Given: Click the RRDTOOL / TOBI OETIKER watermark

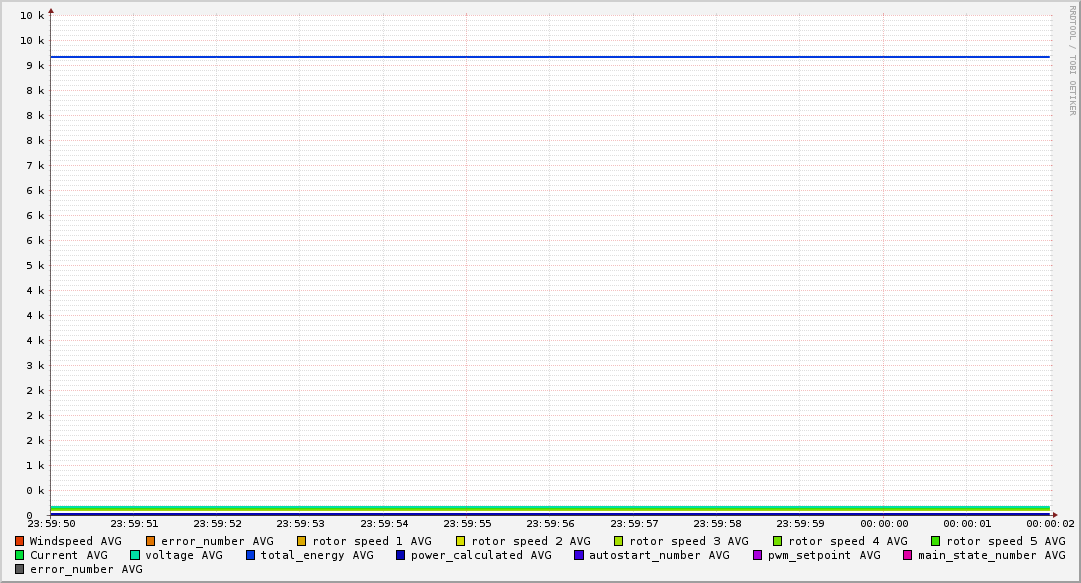Looking at the screenshot, I should pos(1072,60).
